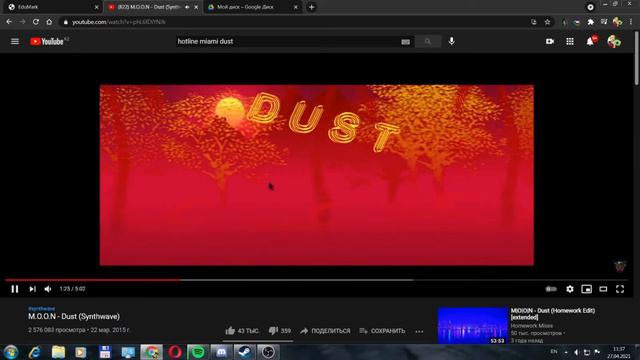The height and width of the screenshot is (360, 640).
Task: Enable miniplayer mode
Action: pyautogui.click(x=587, y=289)
